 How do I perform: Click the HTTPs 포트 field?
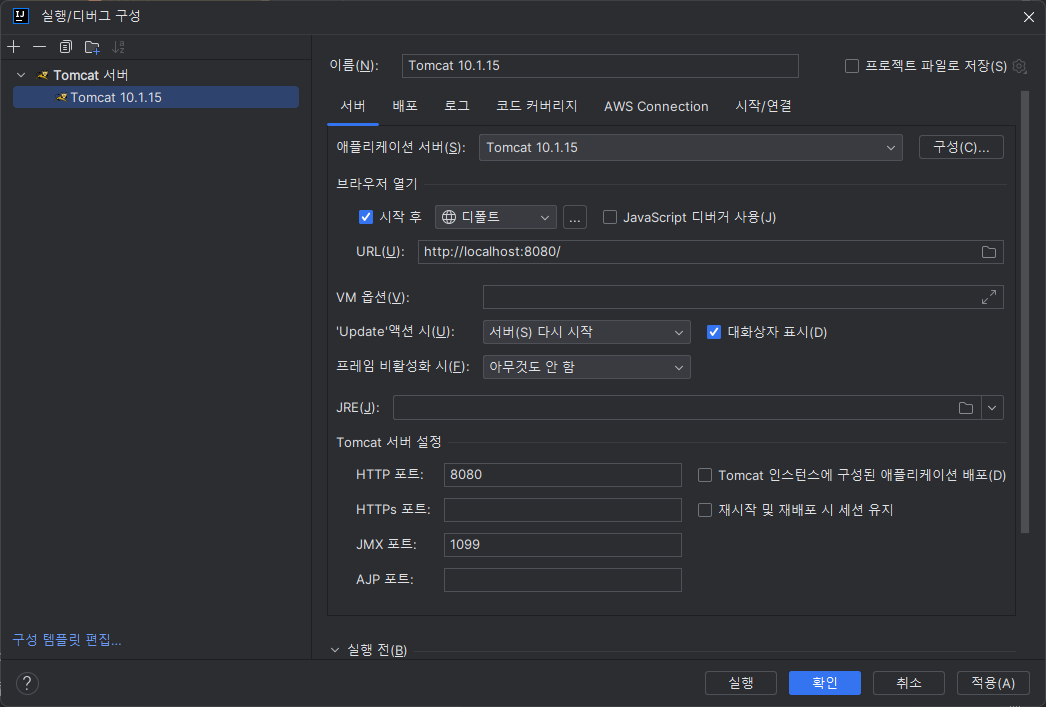tap(562, 510)
